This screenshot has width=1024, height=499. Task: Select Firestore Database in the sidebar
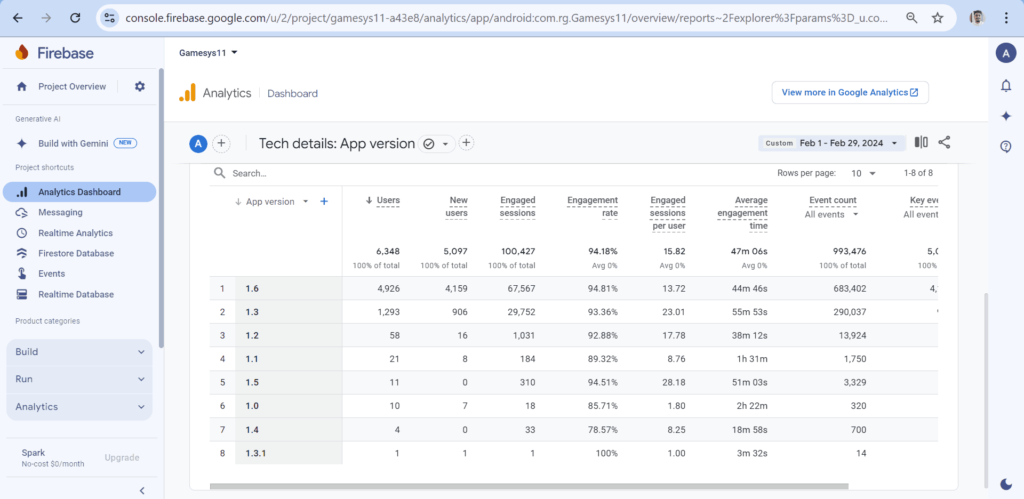(x=76, y=254)
